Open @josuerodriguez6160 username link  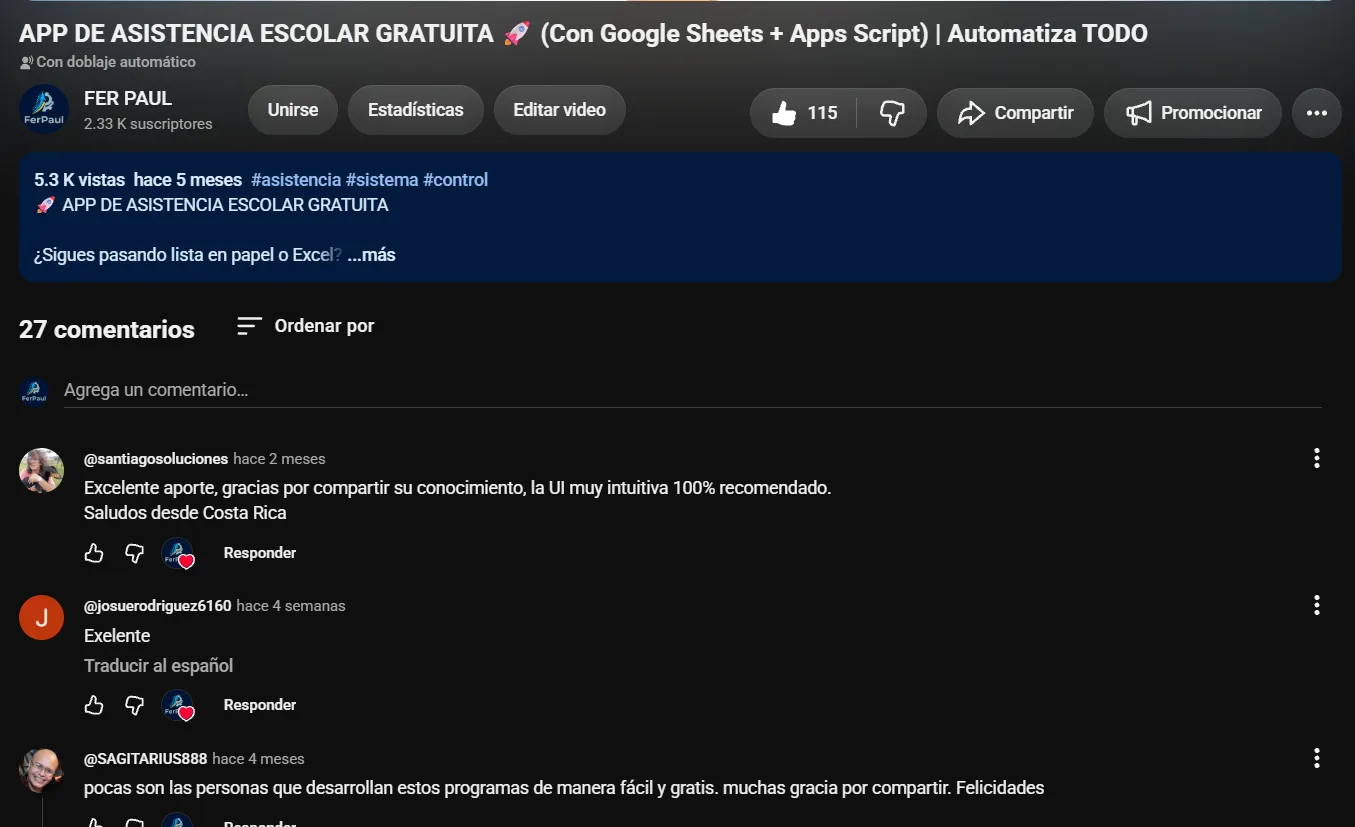[x=158, y=606]
